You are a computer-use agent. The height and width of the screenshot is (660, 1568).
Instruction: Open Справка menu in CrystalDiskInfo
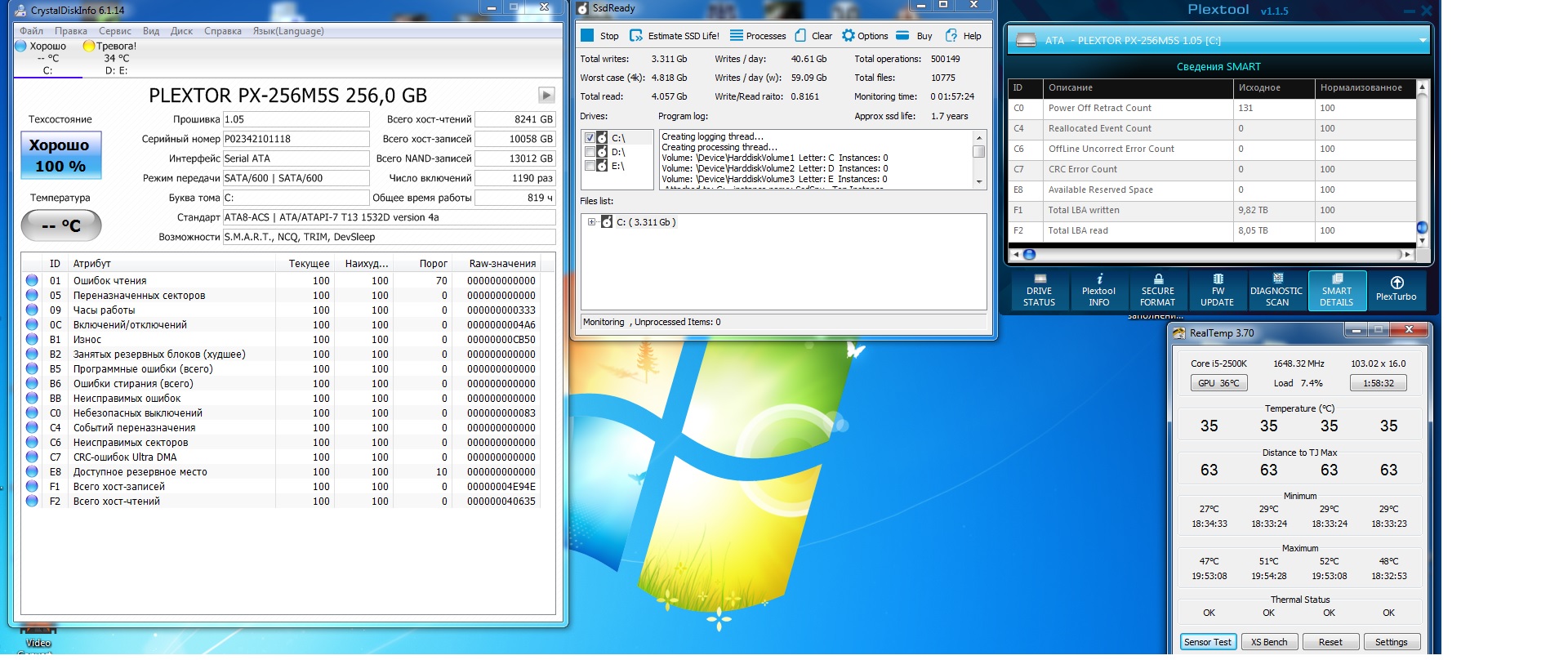point(223,31)
